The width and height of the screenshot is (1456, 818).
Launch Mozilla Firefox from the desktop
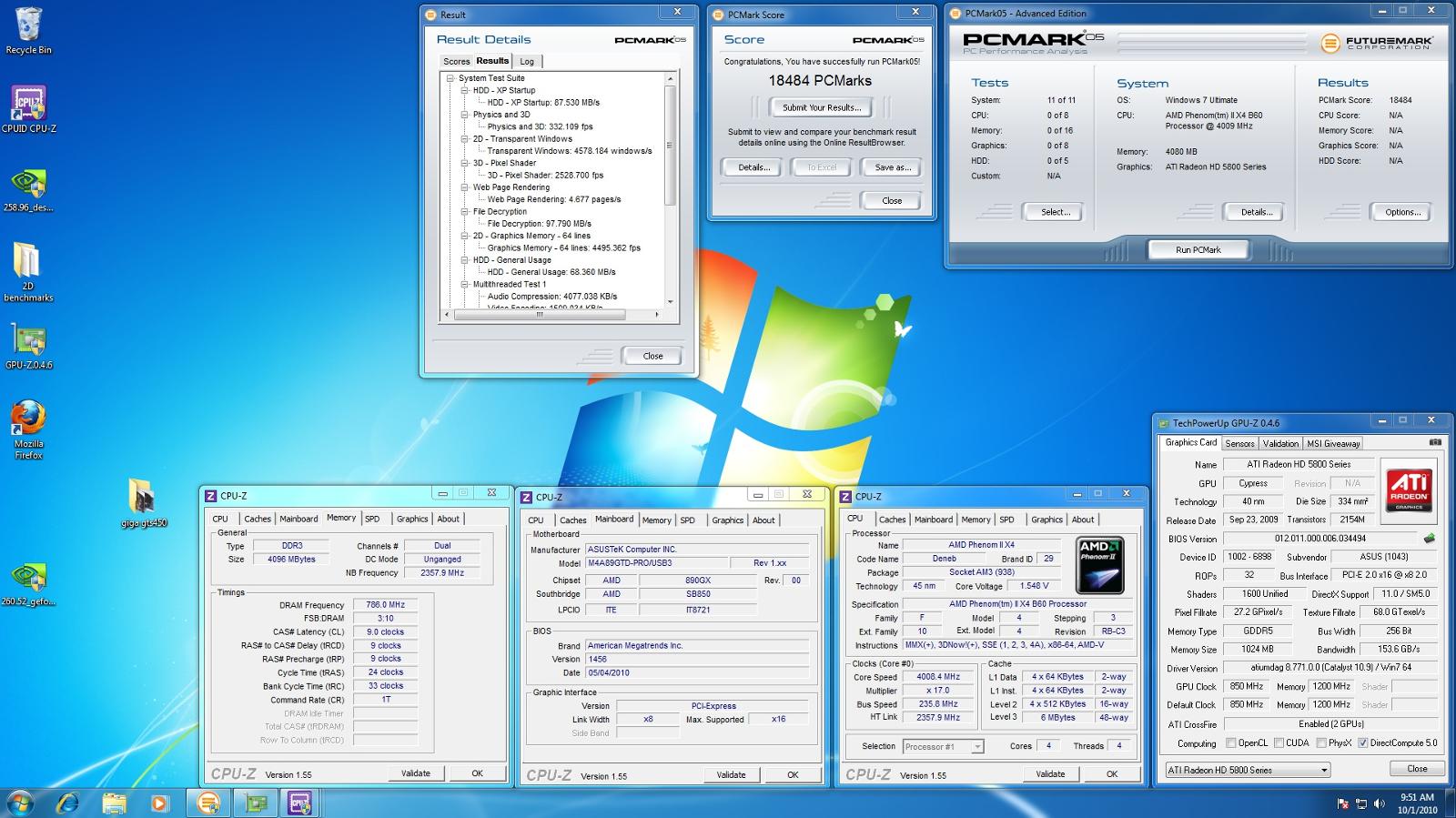pyautogui.click(x=28, y=429)
